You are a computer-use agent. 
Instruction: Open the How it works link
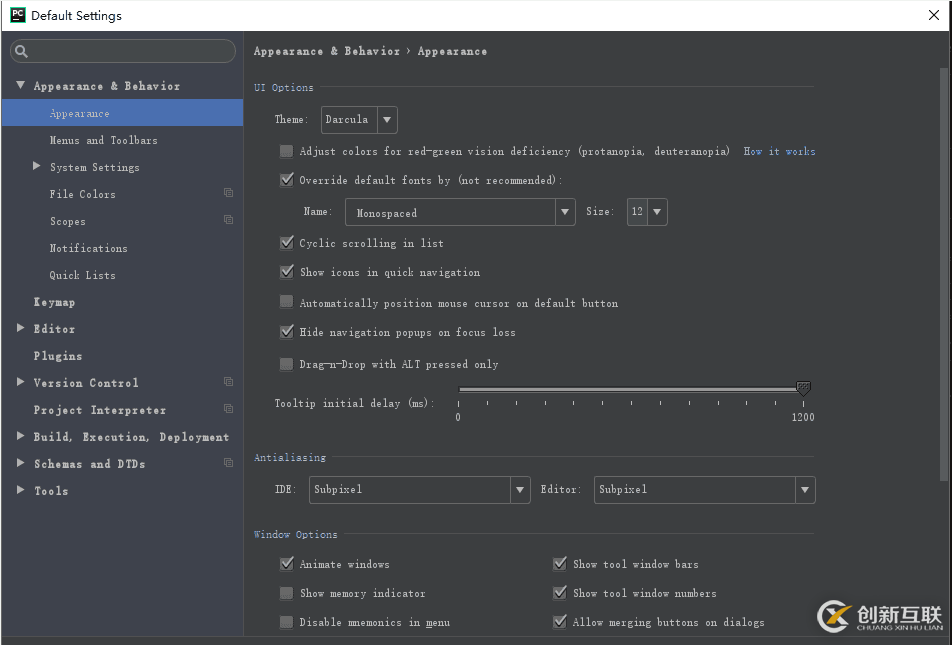[x=779, y=151]
